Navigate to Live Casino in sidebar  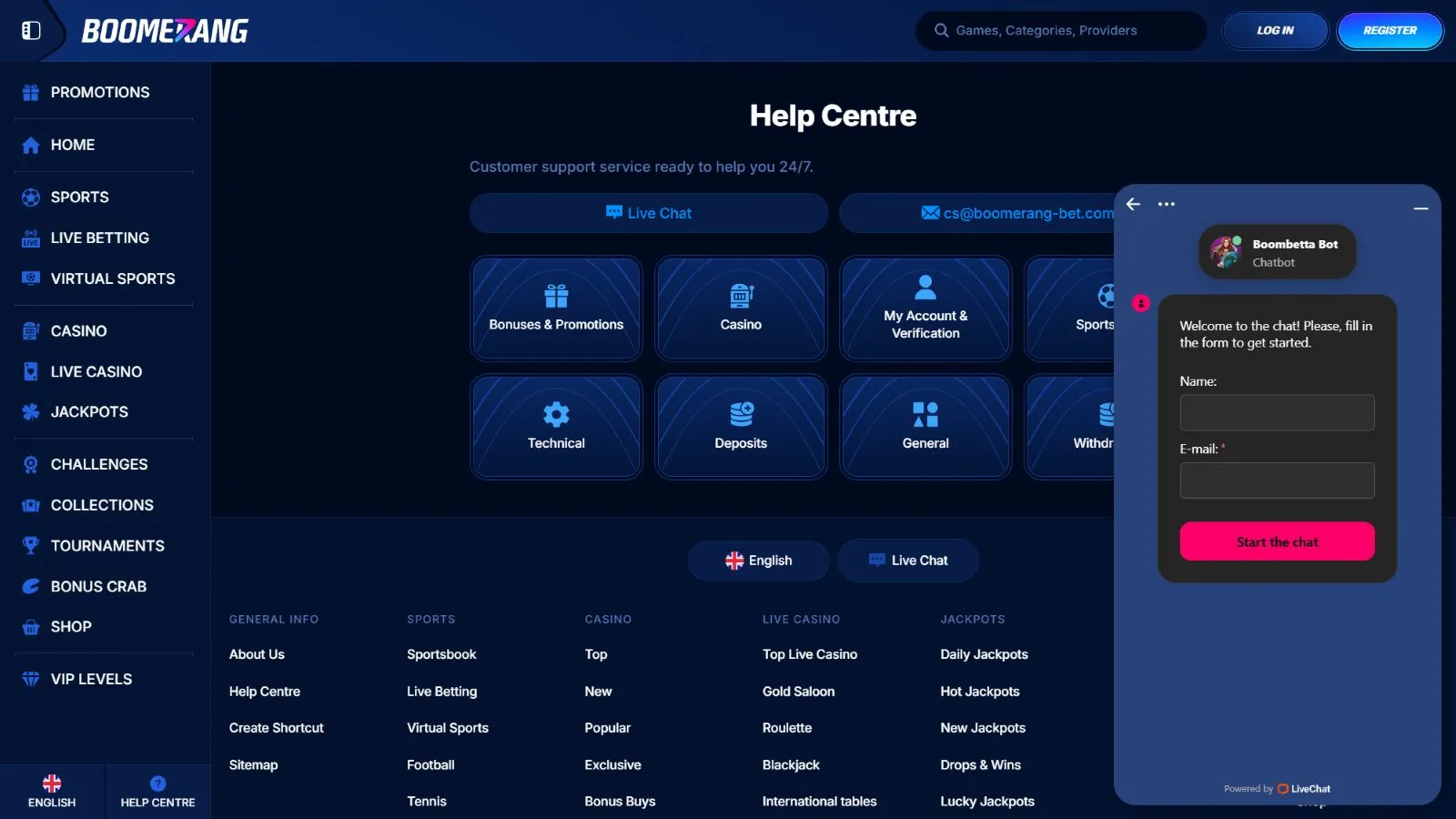coord(96,372)
